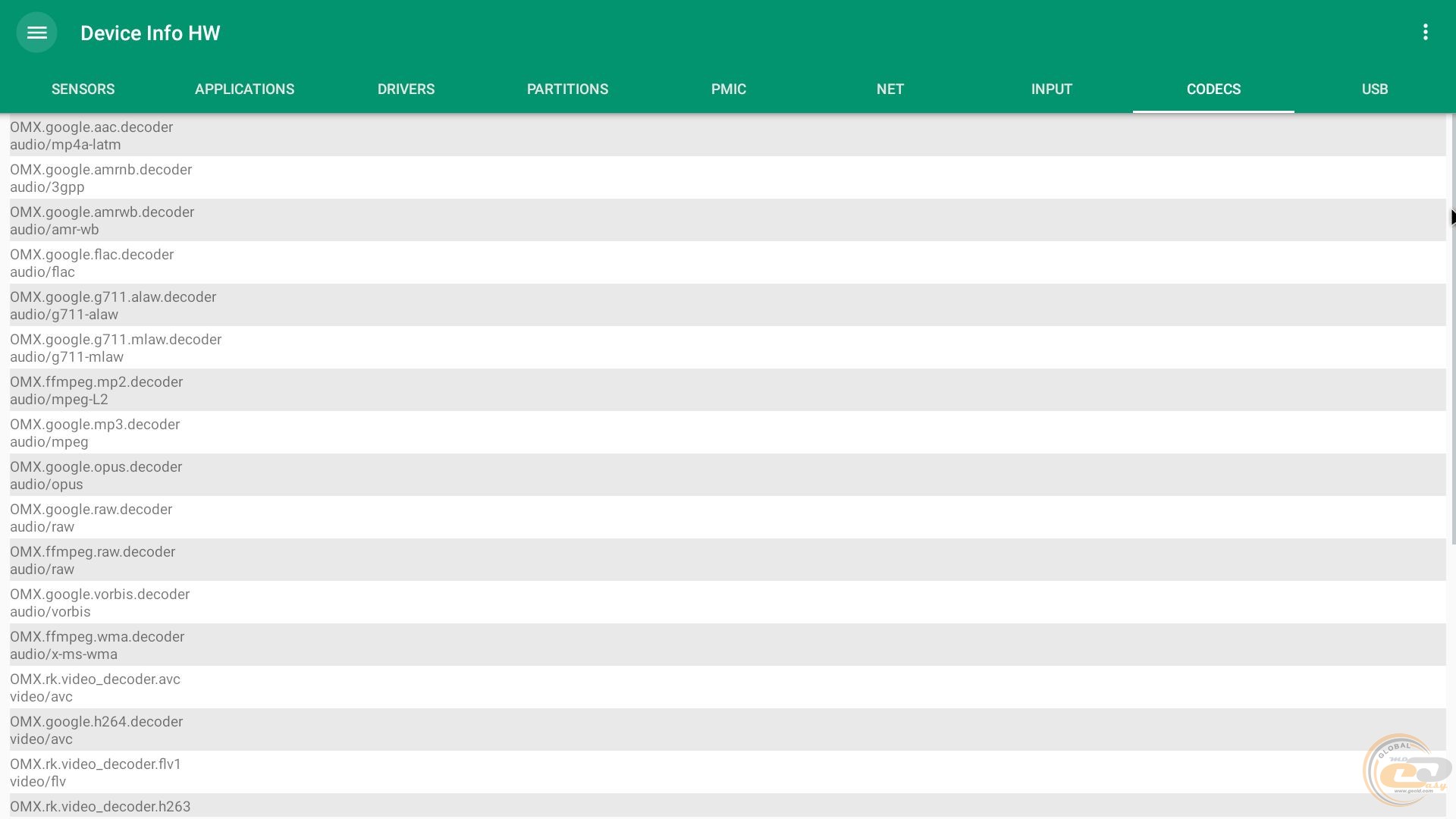Click the Device Info HW title
1456x819 pixels.
pyautogui.click(x=150, y=33)
